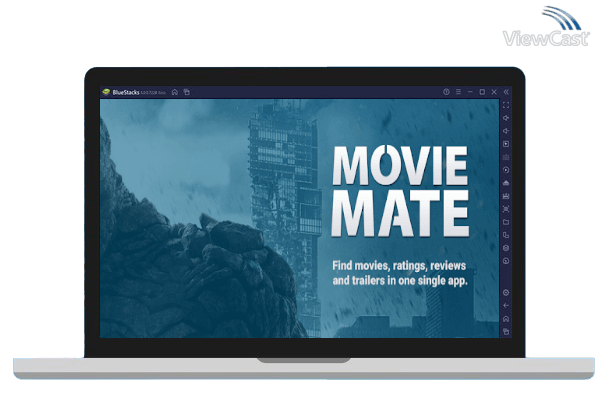This screenshot has width=602, height=414.
Task: Click the Android back arrow in side toolbar
Action: pos(506,306)
